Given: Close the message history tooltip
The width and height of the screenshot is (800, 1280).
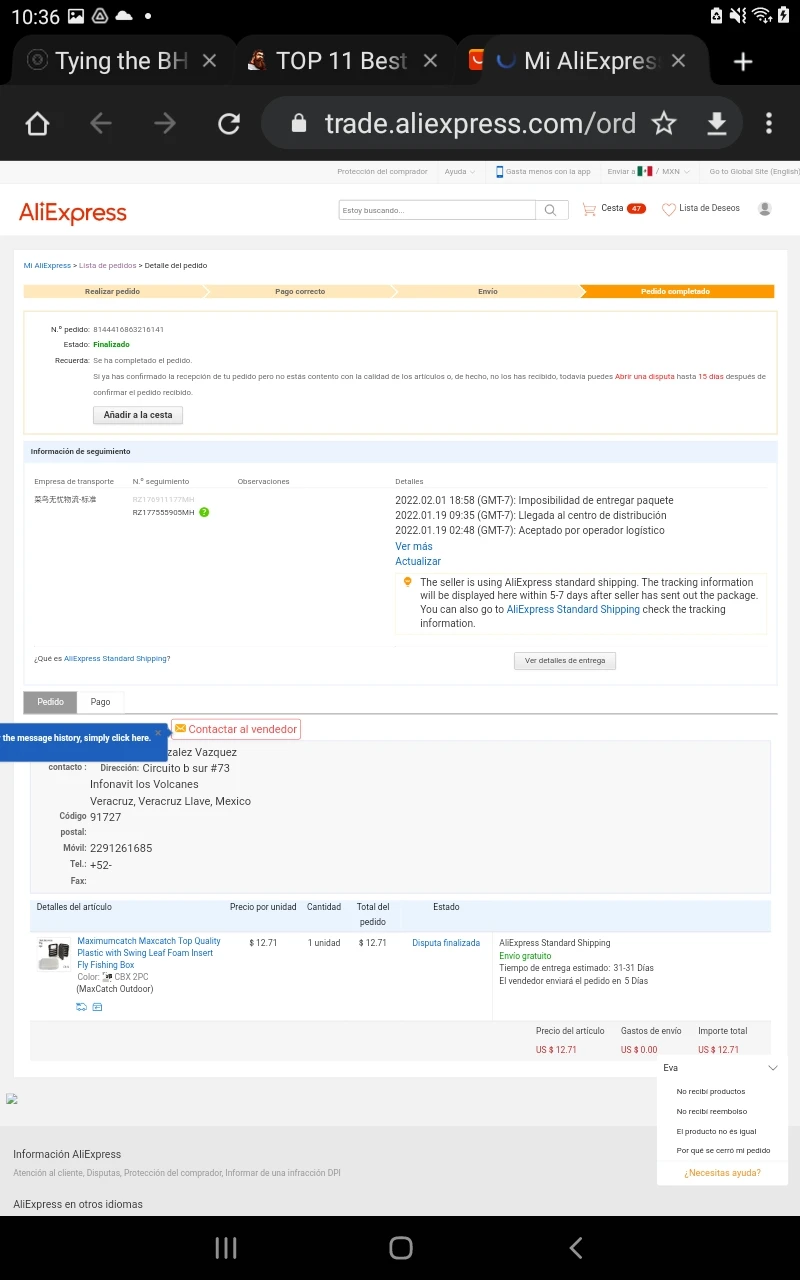Looking at the screenshot, I should [x=158, y=733].
